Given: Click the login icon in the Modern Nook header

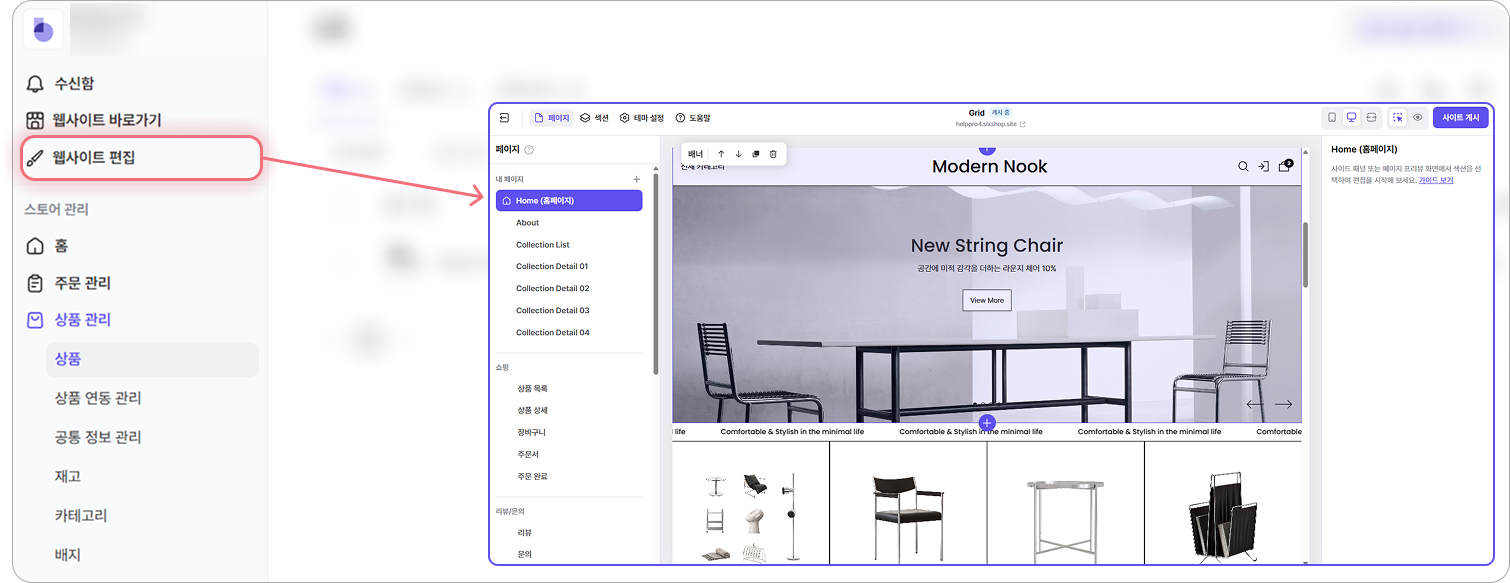Looking at the screenshot, I should point(1264,167).
